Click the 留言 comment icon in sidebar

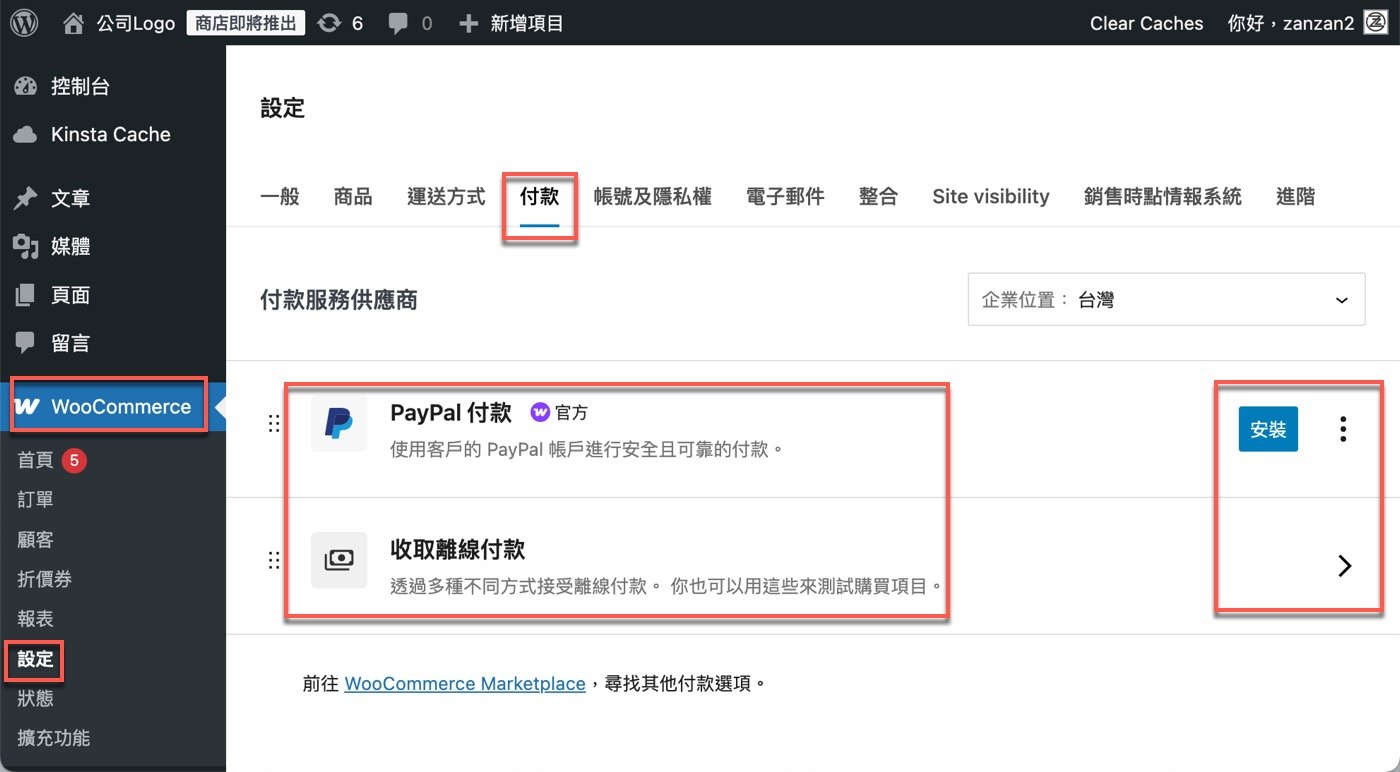26,343
